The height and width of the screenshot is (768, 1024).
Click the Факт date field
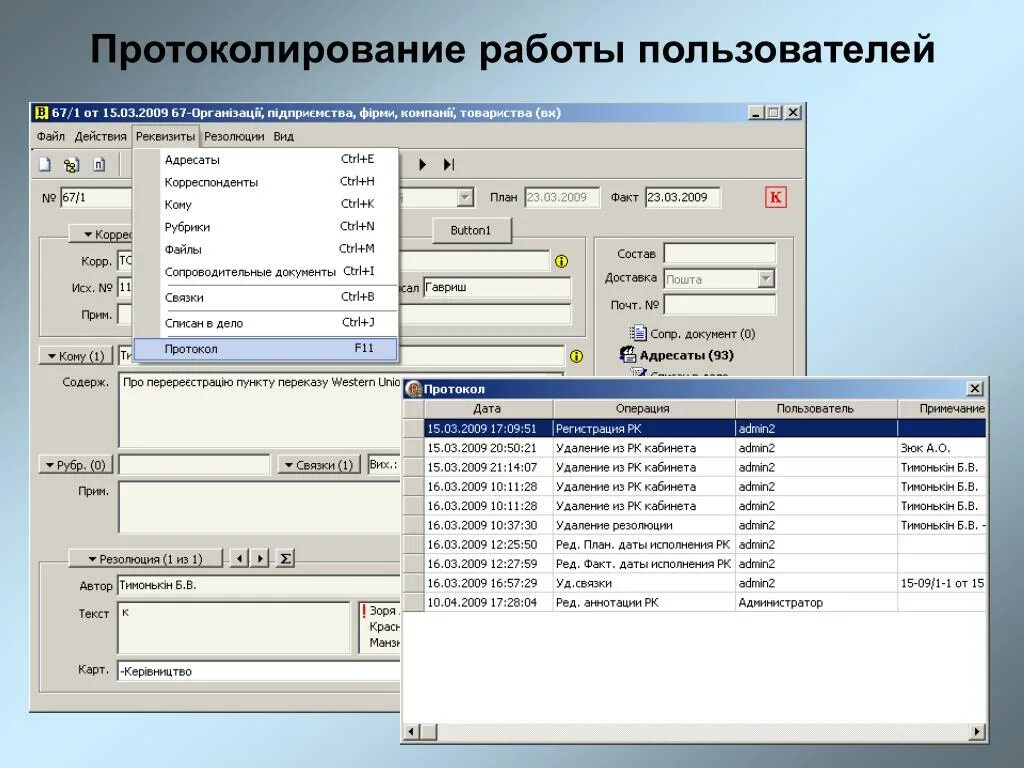[682, 197]
